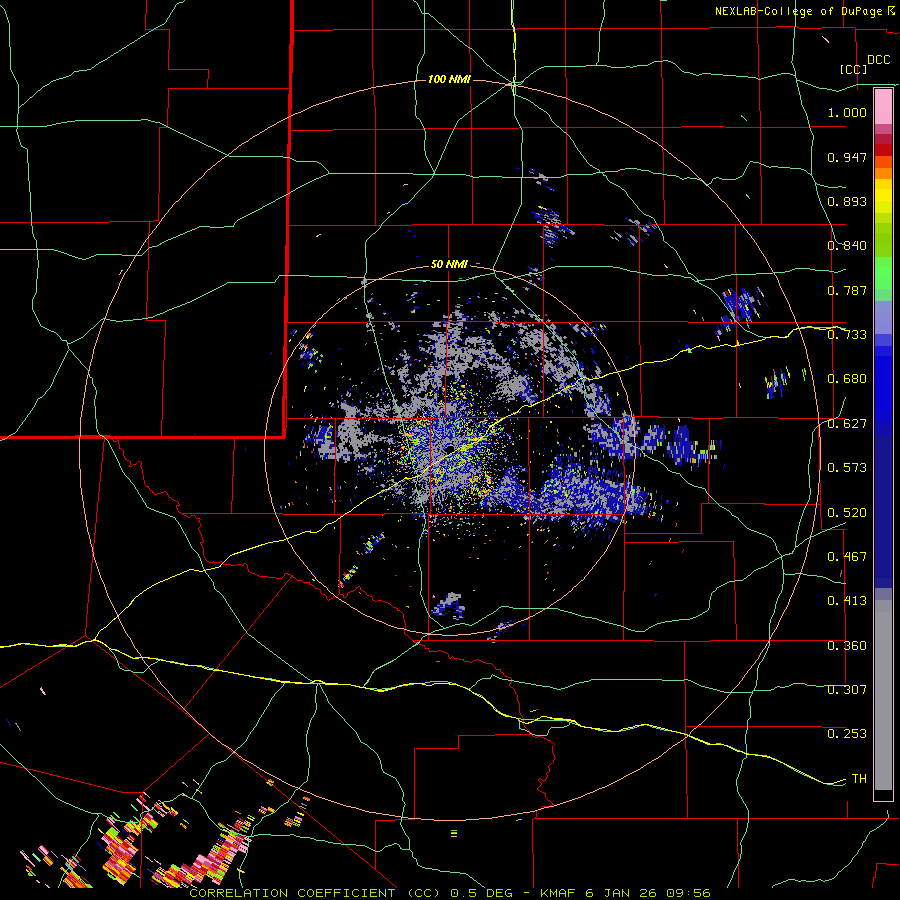Click the DCC product label
The width and height of the screenshot is (900, 900).
pyautogui.click(x=878, y=60)
